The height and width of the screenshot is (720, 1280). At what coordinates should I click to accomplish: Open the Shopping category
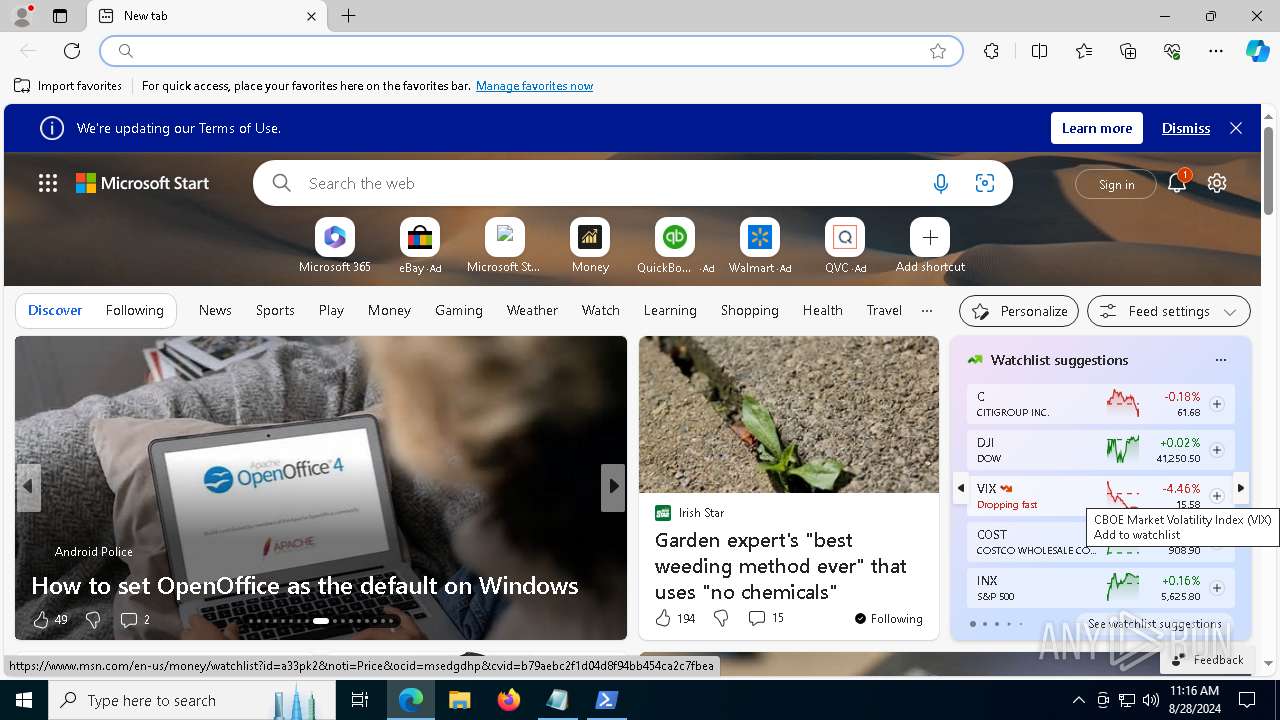[x=750, y=310]
